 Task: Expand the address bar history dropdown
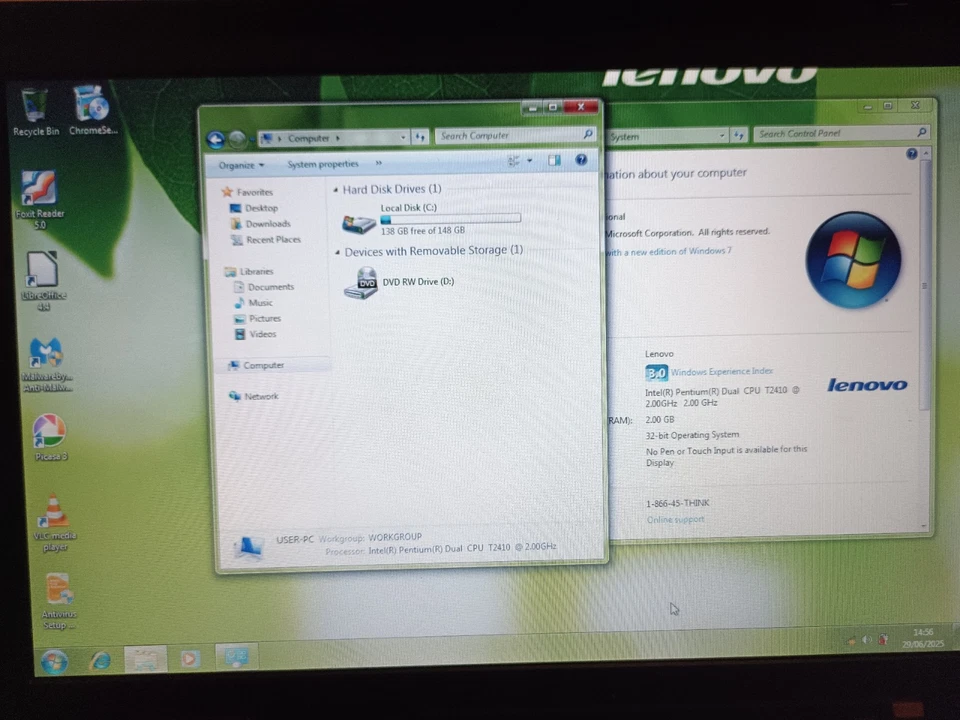(402, 137)
